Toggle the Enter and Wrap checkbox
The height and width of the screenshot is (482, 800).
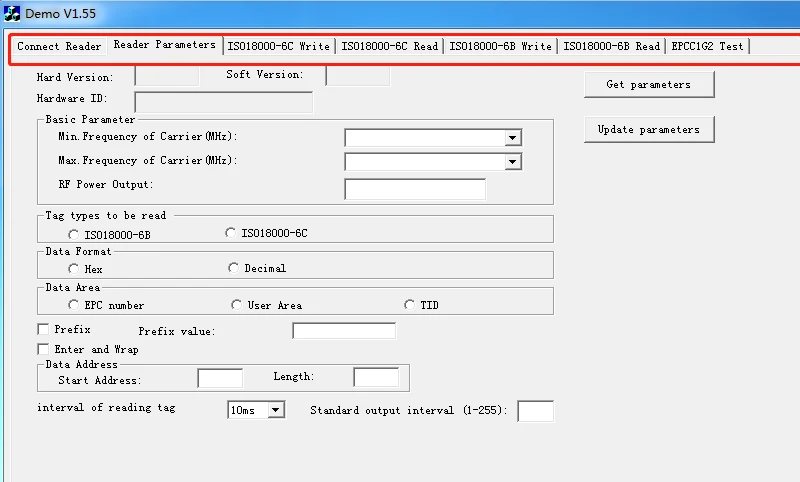[x=43, y=349]
